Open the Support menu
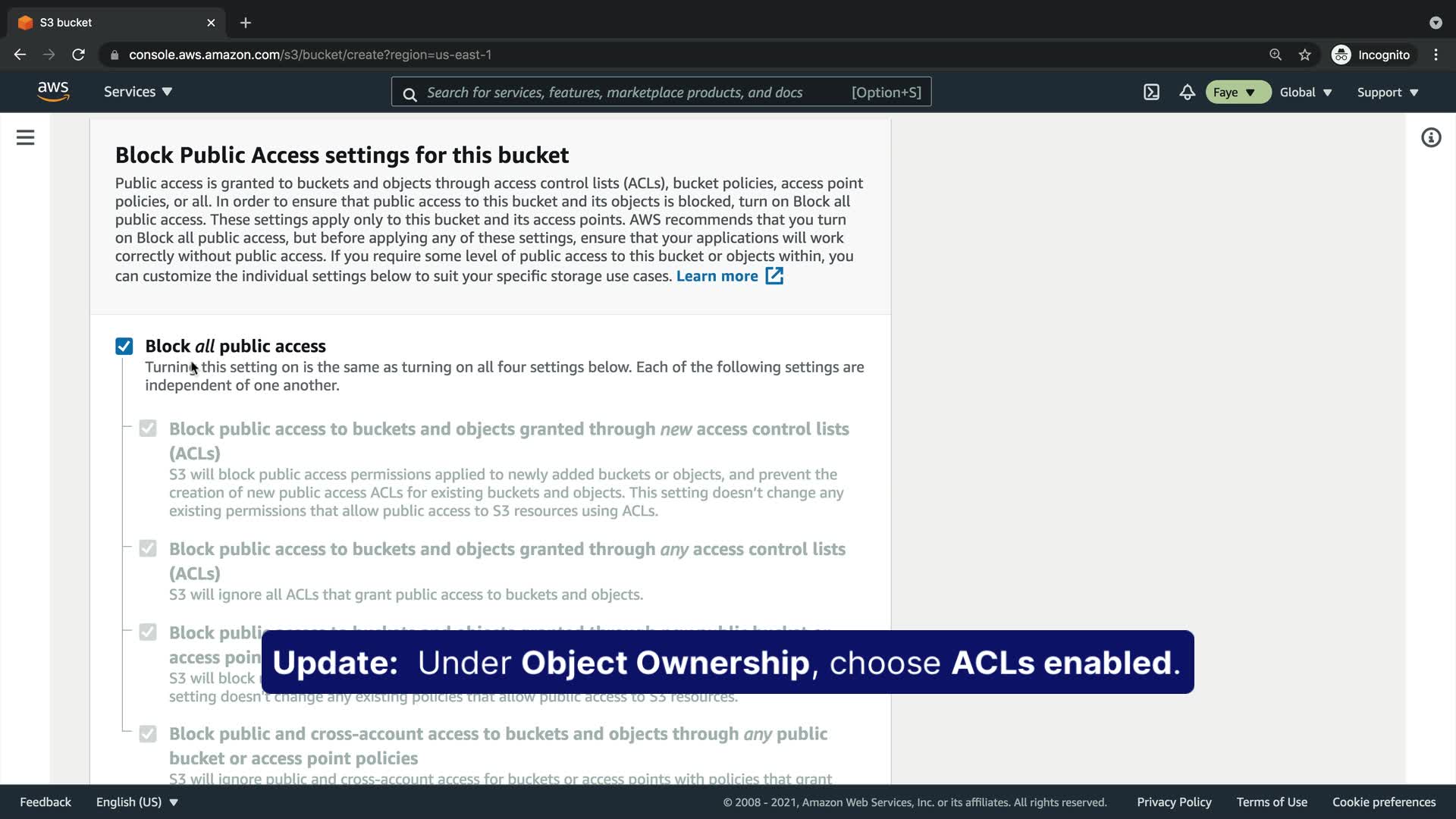 pos(1387,93)
